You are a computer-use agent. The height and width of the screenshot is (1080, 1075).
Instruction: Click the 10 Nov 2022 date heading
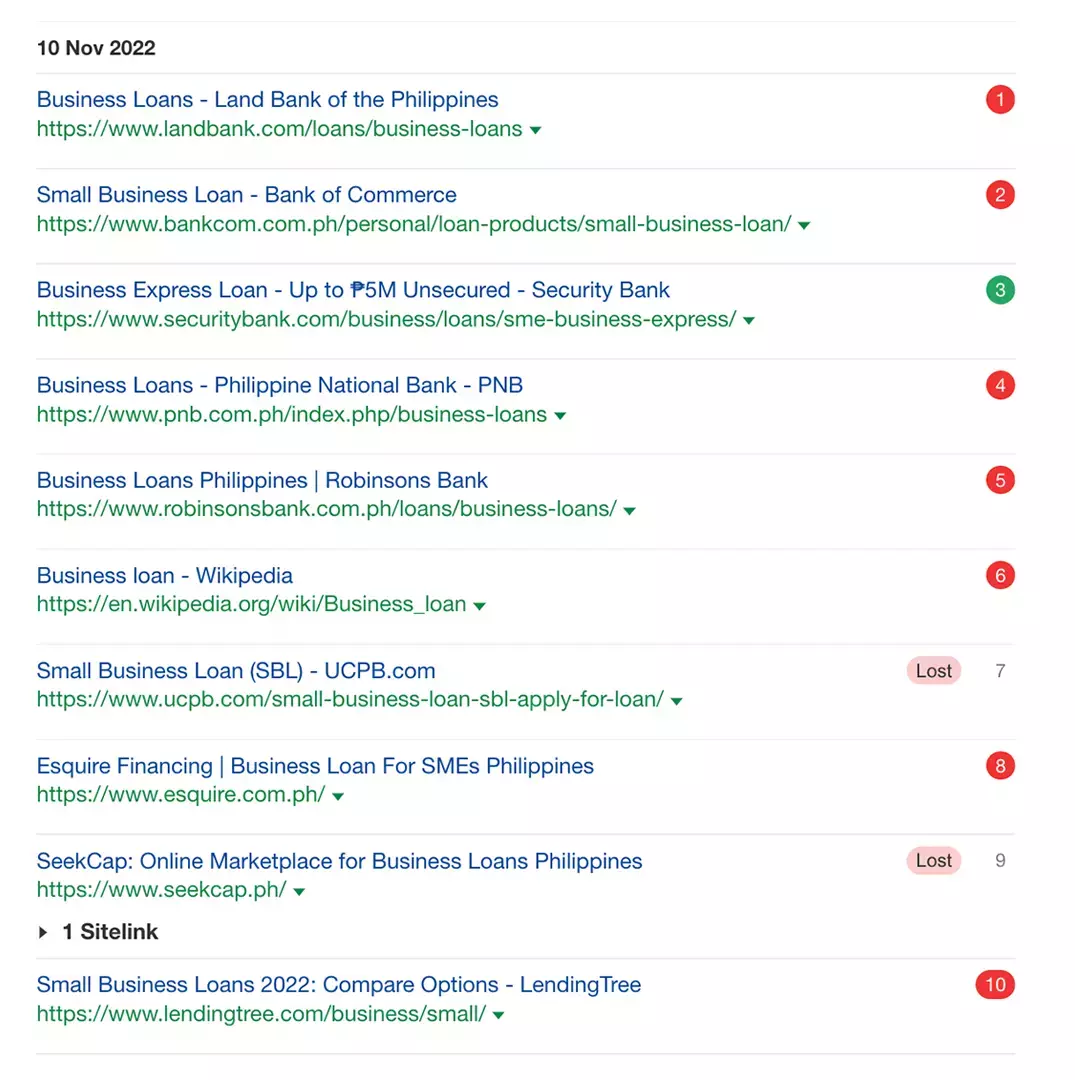point(96,48)
